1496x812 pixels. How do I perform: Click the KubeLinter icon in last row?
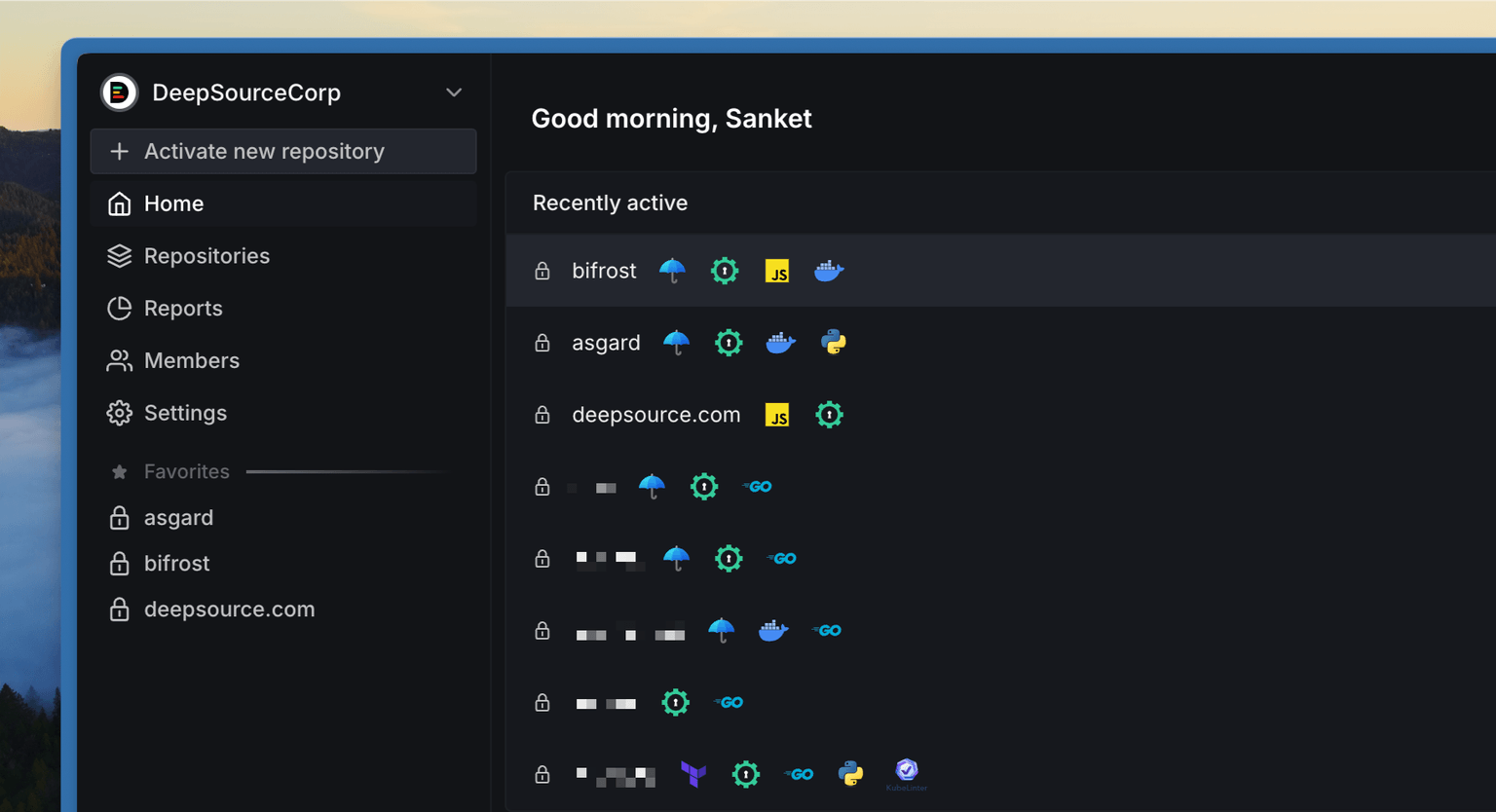tap(907, 773)
